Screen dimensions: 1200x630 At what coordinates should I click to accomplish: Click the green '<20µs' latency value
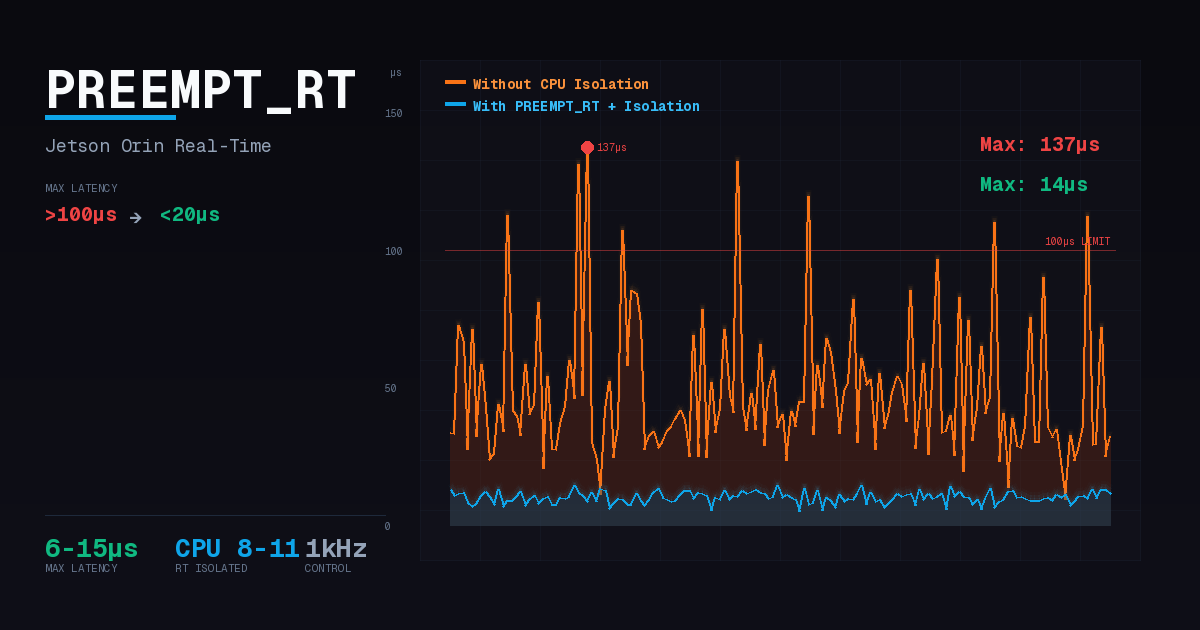point(190,215)
